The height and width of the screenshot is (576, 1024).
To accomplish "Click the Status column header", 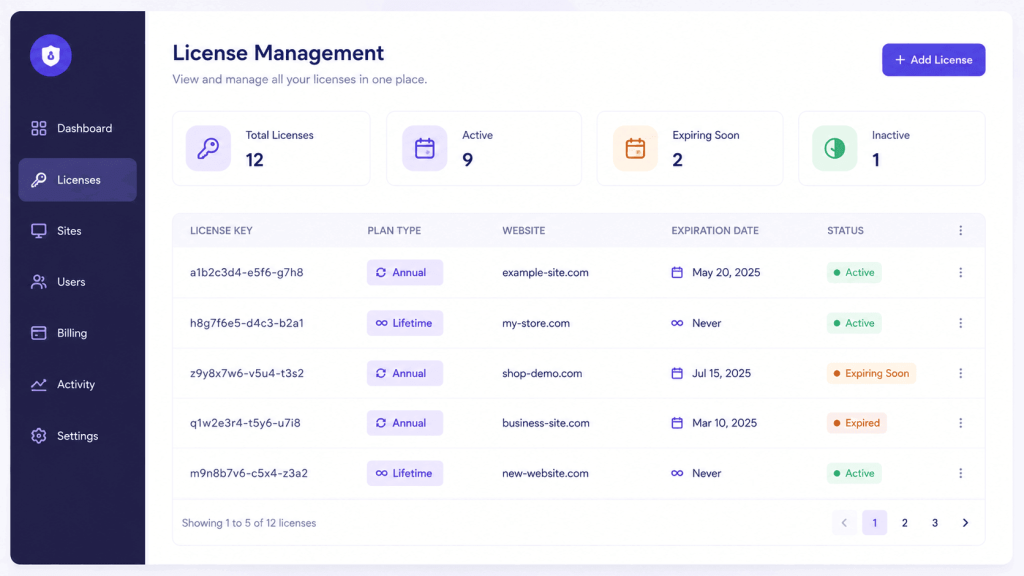I will (x=846, y=231).
